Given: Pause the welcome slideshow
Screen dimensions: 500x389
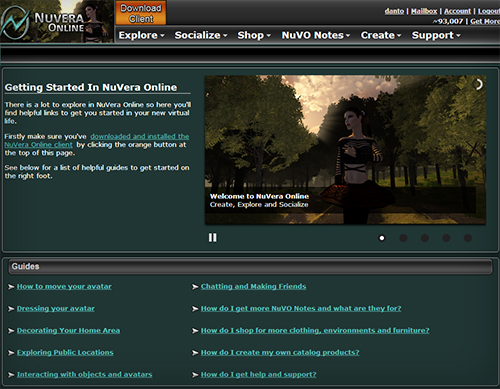Looking at the screenshot, I should 212,238.
